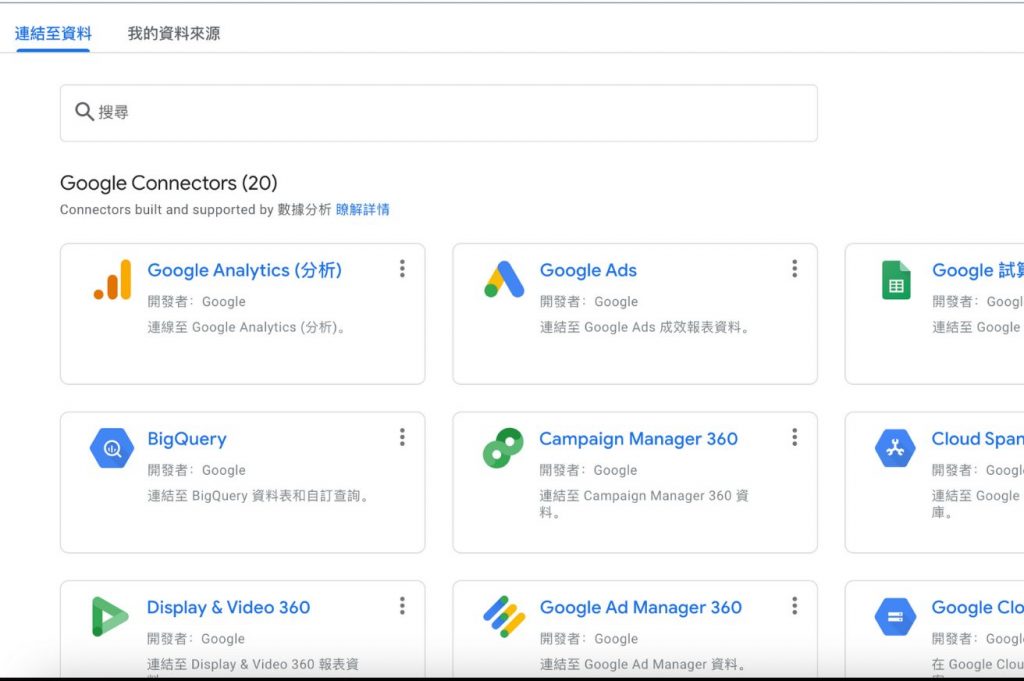The width and height of the screenshot is (1024, 681).
Task: Select the Google Ad Manager 360 title
Action: tap(641, 607)
